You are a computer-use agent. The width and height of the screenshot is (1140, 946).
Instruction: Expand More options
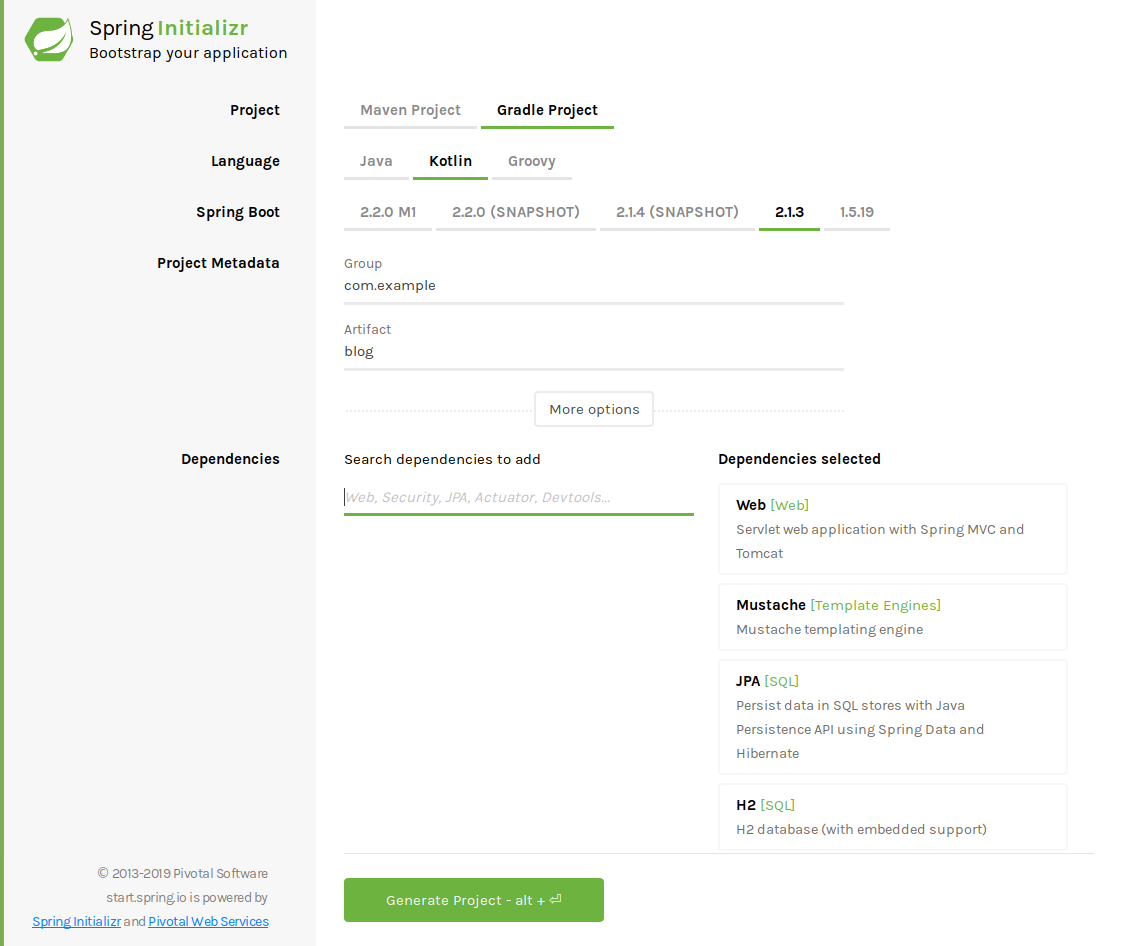(x=594, y=409)
